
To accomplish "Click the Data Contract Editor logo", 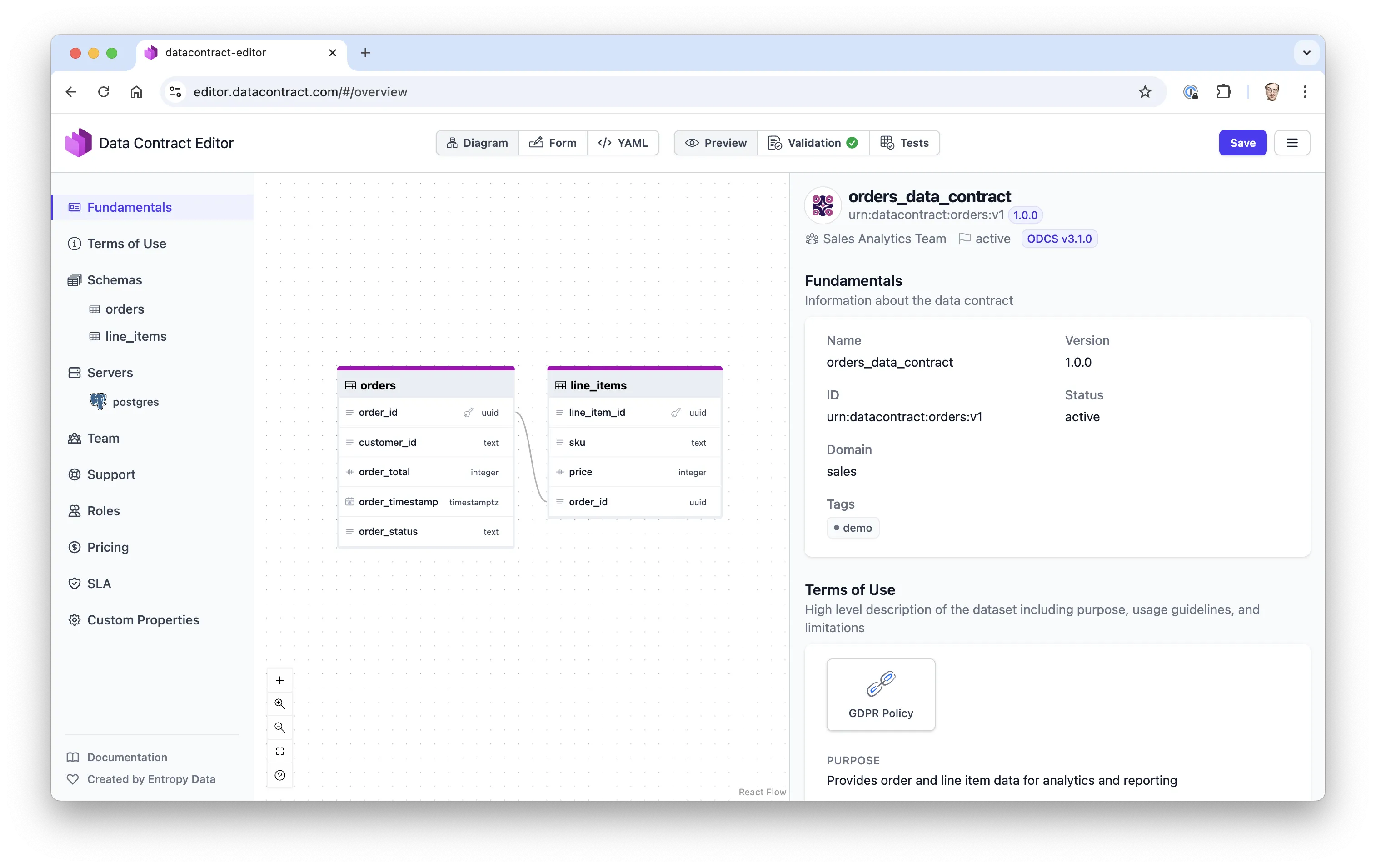I will pyautogui.click(x=78, y=142).
